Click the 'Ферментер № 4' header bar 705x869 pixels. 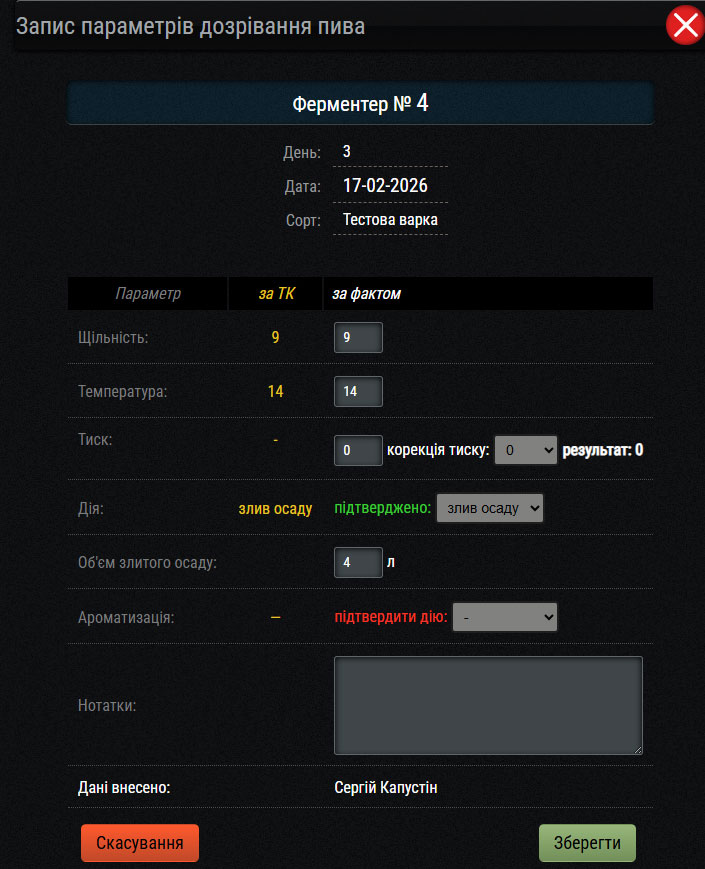[x=360, y=103]
